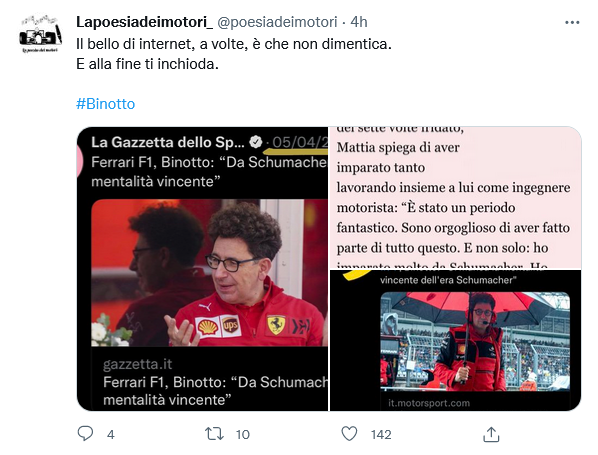
Task: Open the pink article text image
Action: click(x=455, y=198)
